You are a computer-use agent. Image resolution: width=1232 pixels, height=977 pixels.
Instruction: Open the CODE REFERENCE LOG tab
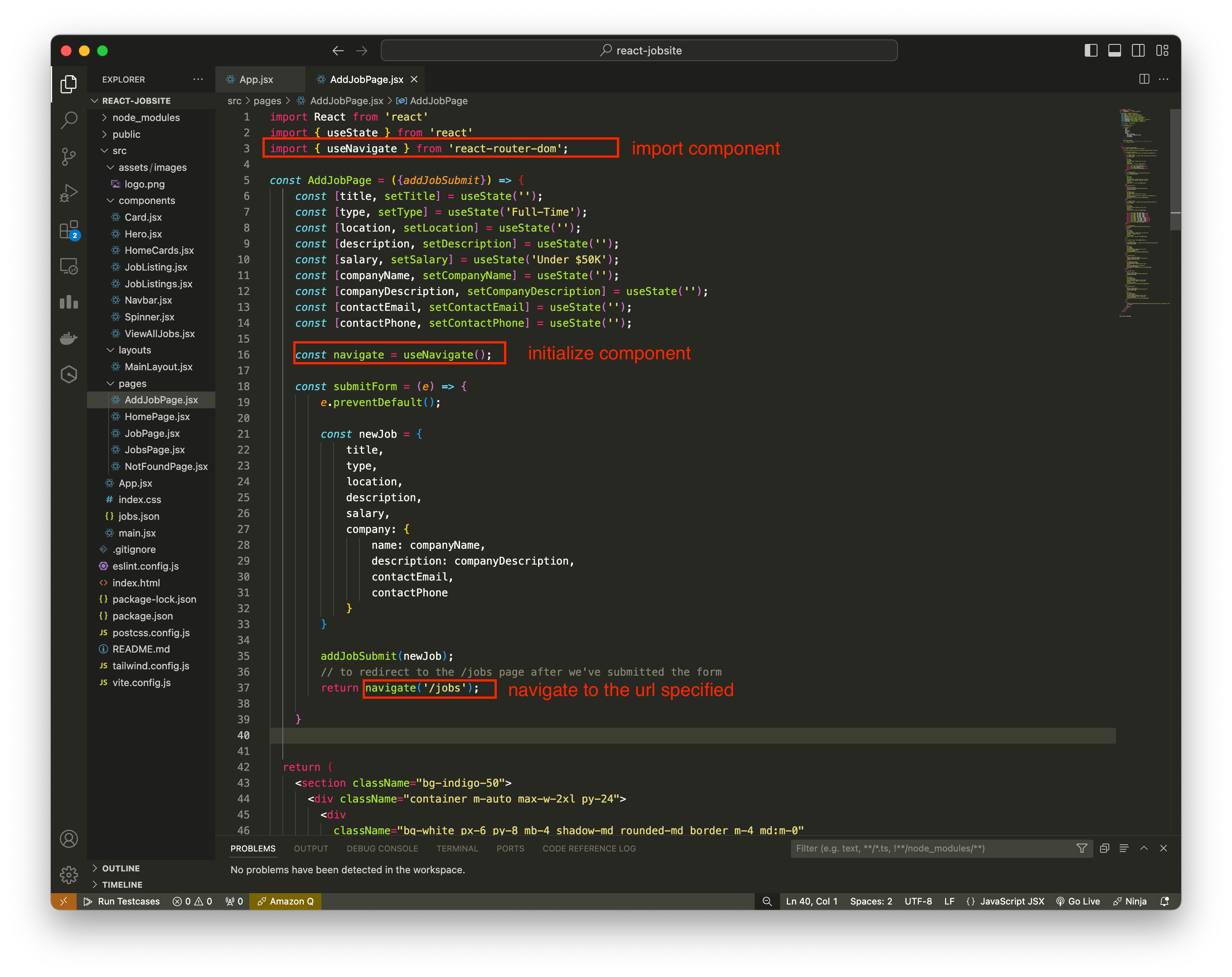coord(589,848)
